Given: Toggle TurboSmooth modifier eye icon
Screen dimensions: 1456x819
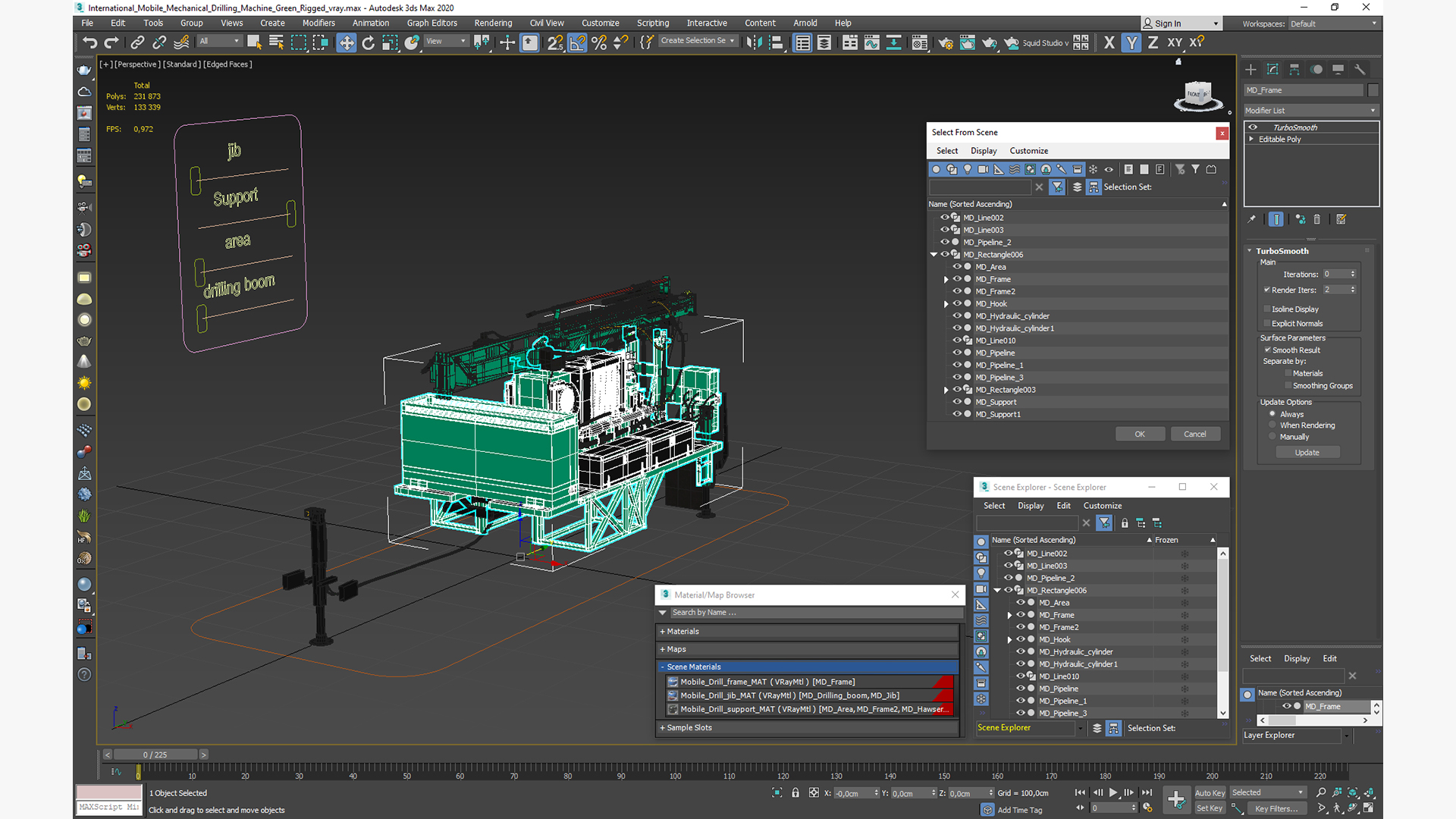Looking at the screenshot, I should coord(1253,127).
